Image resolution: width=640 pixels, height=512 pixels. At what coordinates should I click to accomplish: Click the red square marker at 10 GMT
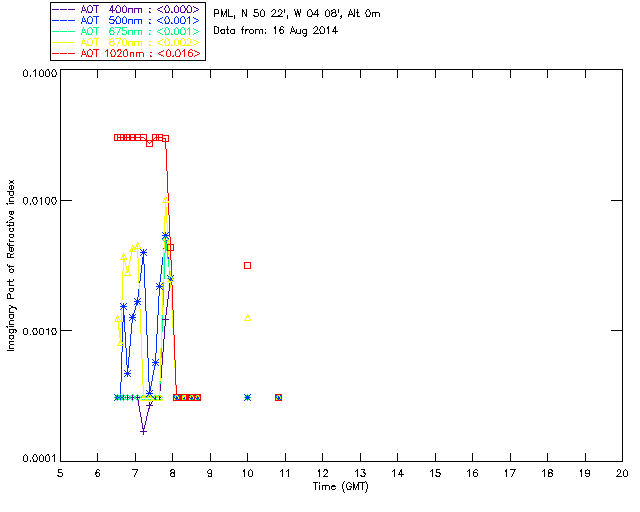248,265
